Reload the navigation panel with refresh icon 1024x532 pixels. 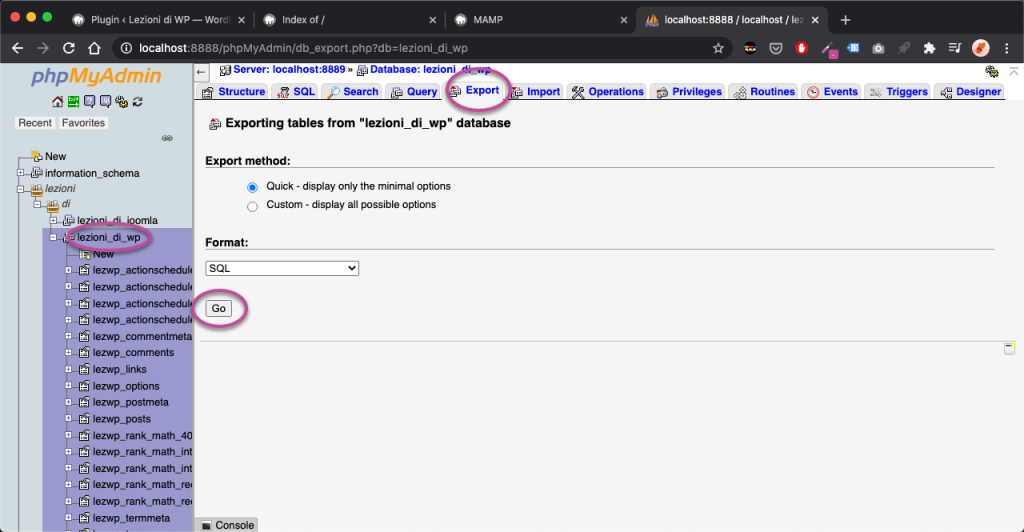coord(137,102)
